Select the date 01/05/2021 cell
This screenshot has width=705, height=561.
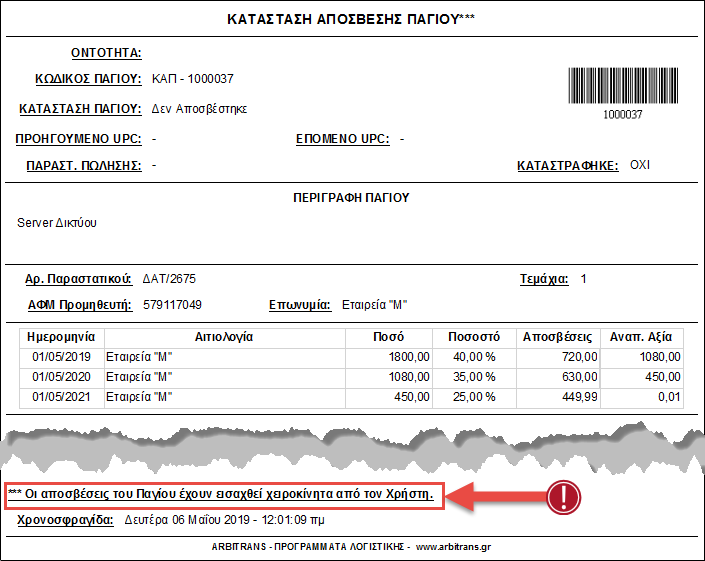62,397
